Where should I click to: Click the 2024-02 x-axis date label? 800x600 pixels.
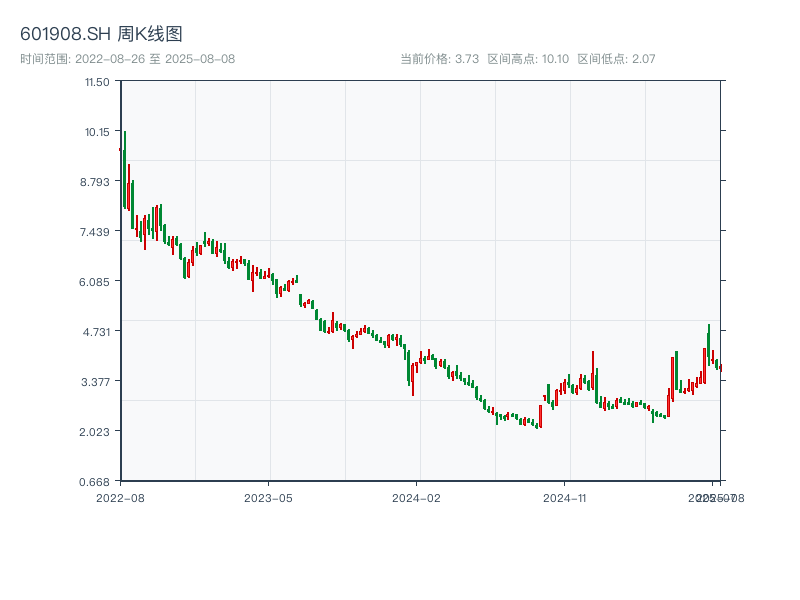point(417,497)
